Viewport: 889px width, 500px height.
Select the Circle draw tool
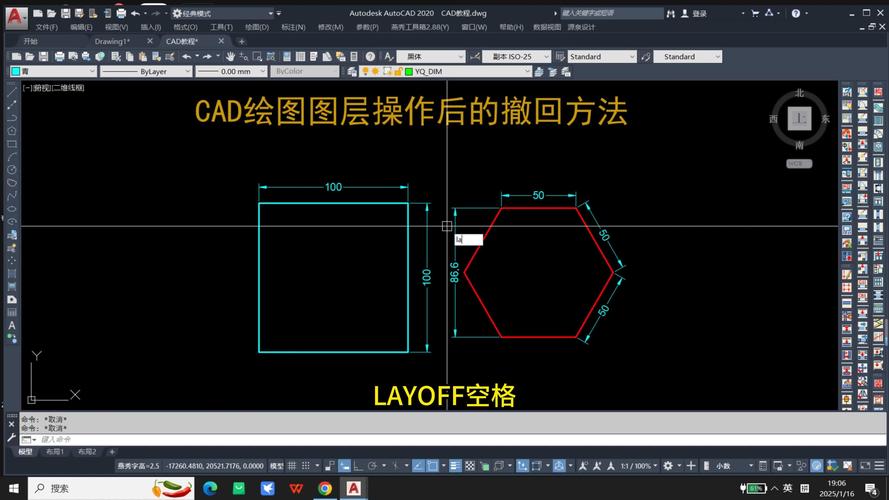click(x=11, y=170)
